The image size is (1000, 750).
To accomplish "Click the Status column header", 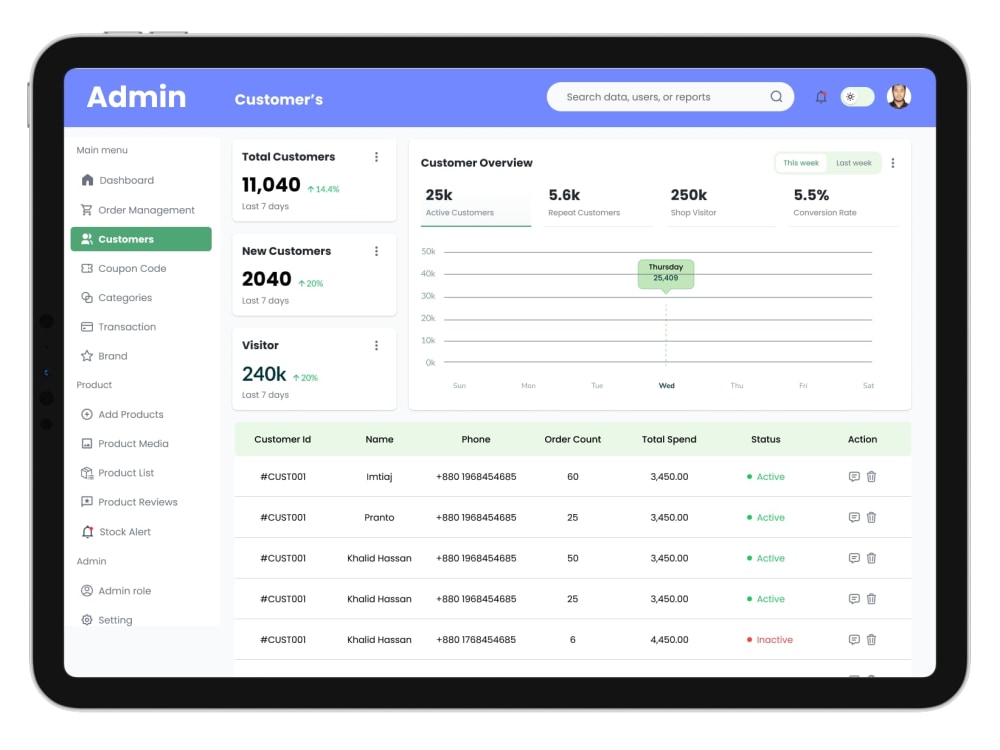I will click(x=765, y=439).
